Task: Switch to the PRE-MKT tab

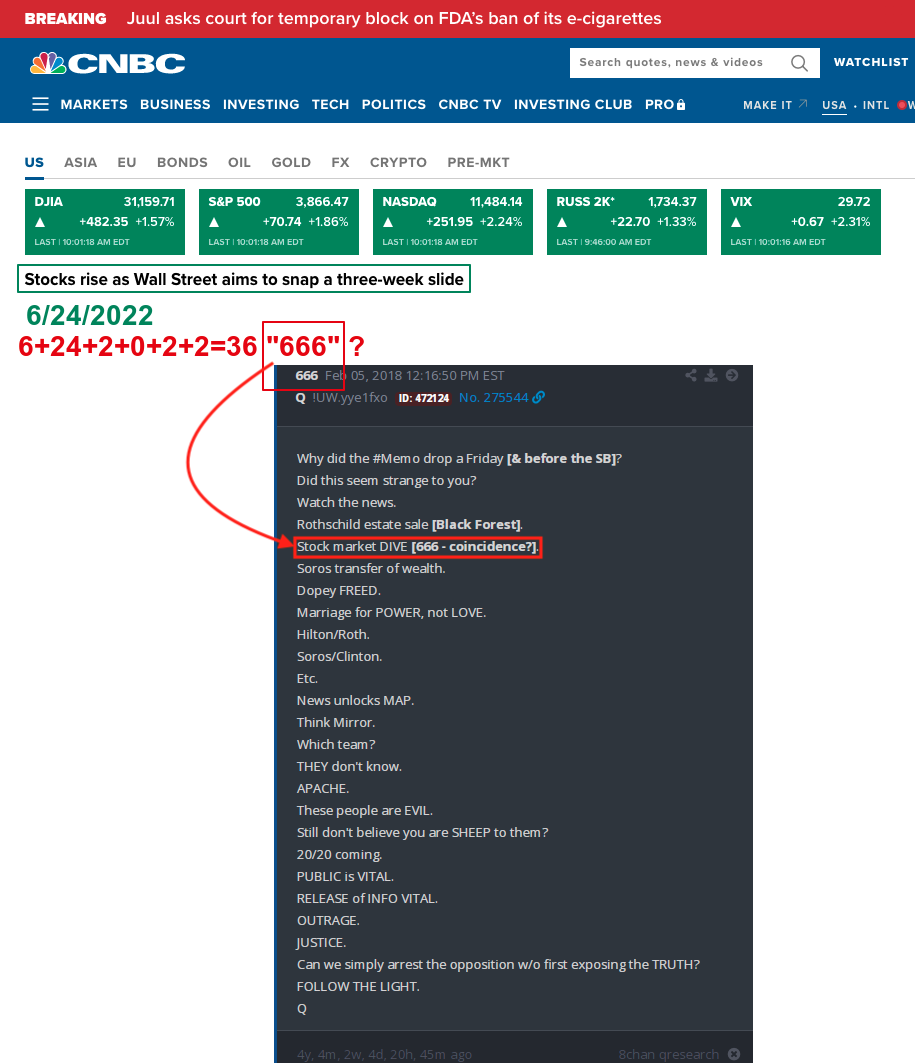Action: [479, 163]
